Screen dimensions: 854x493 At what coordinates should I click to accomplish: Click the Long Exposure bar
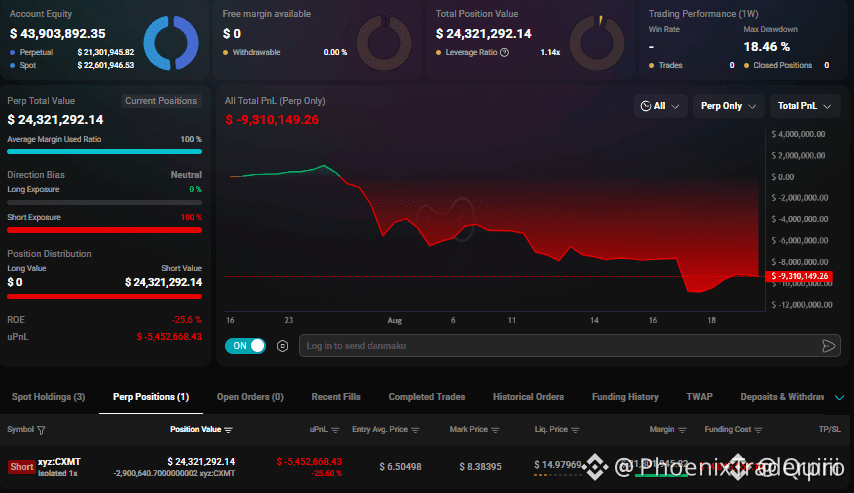point(105,202)
